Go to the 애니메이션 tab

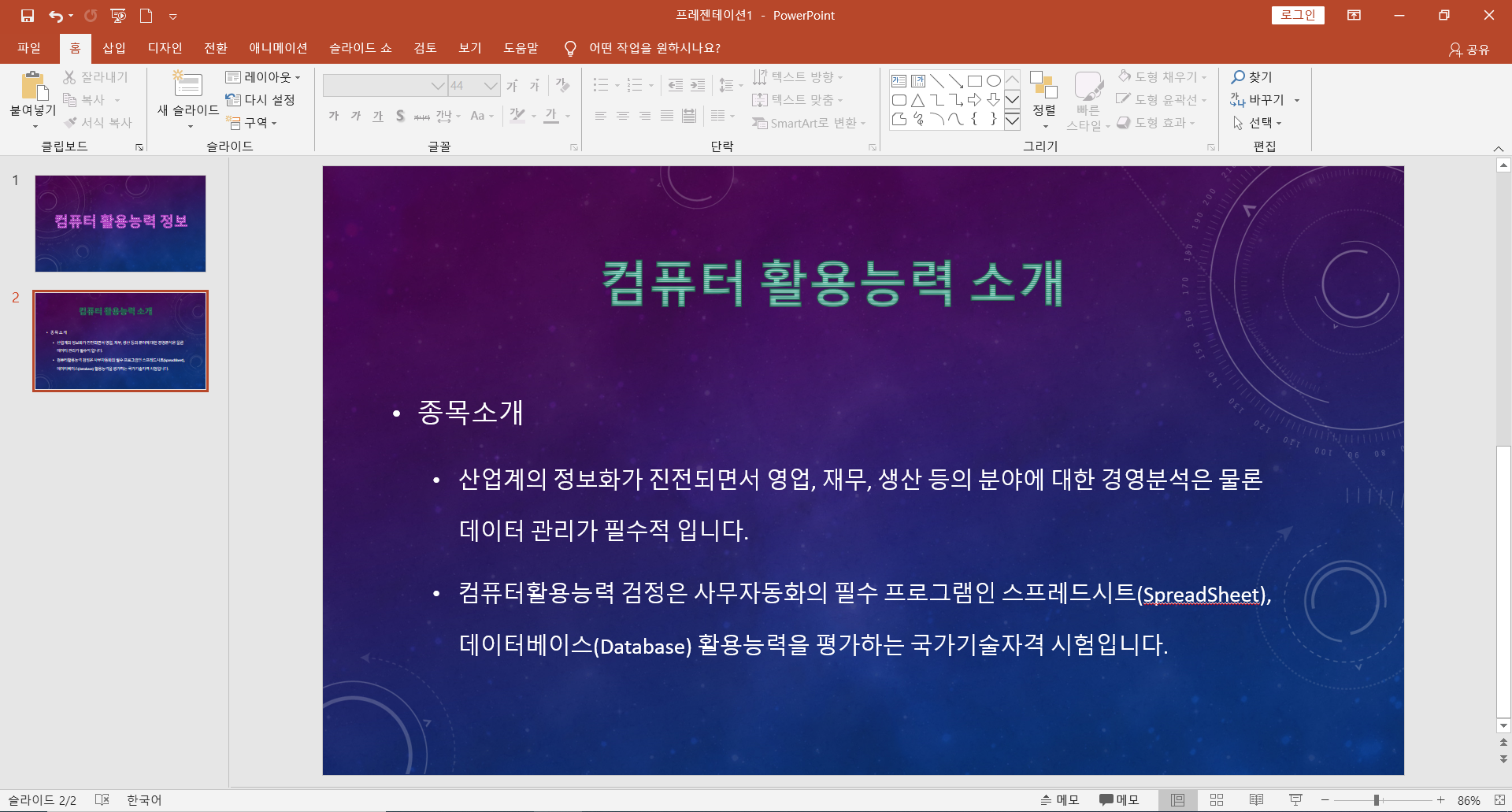pyautogui.click(x=278, y=48)
